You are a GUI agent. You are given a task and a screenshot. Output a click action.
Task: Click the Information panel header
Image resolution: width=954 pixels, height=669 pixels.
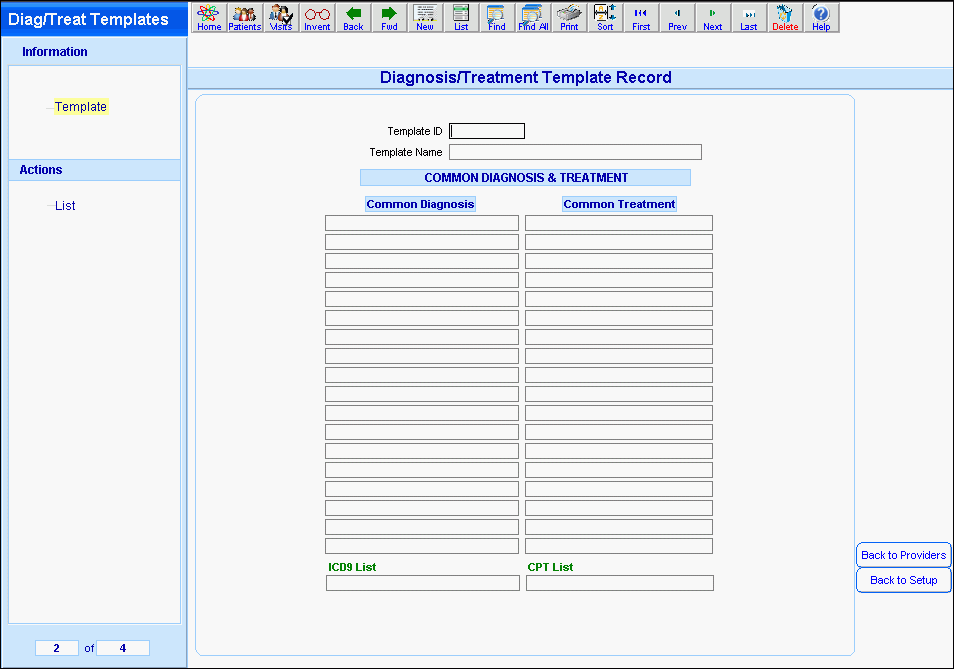coord(55,52)
